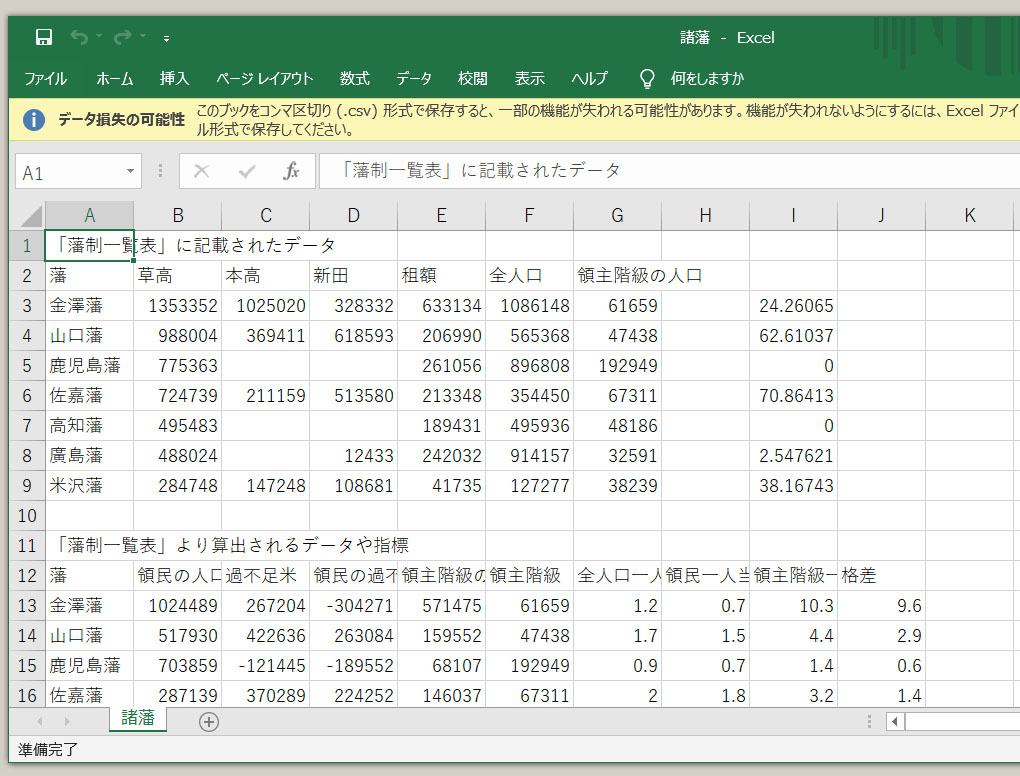Screen dimensions: 1020x776
Task: Click cell value 896808
Action: pyautogui.click(x=530, y=366)
